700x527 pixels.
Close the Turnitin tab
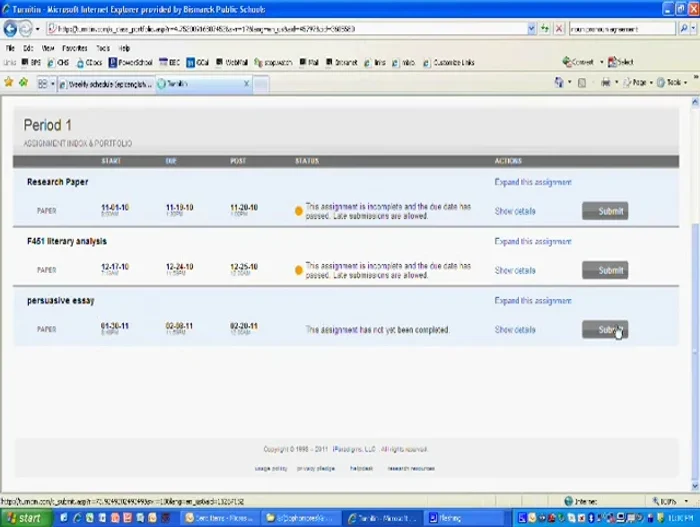[x=247, y=84]
